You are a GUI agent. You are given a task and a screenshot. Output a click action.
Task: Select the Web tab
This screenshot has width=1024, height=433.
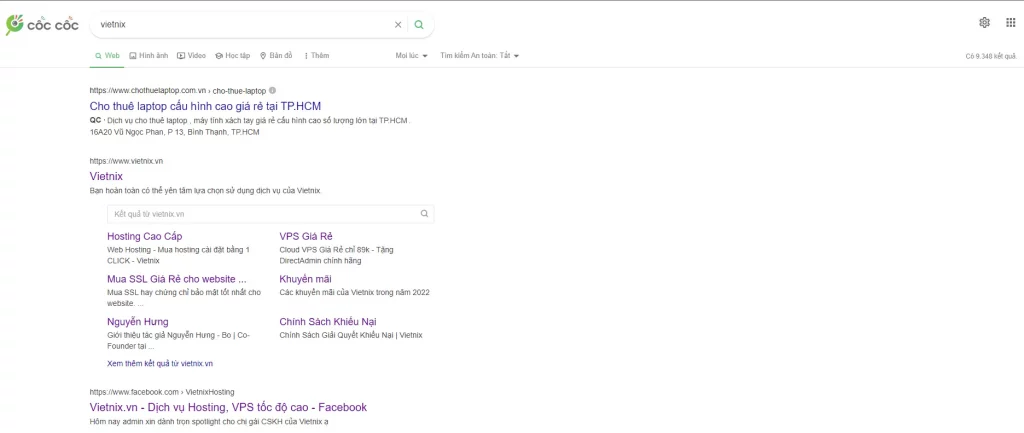point(107,56)
